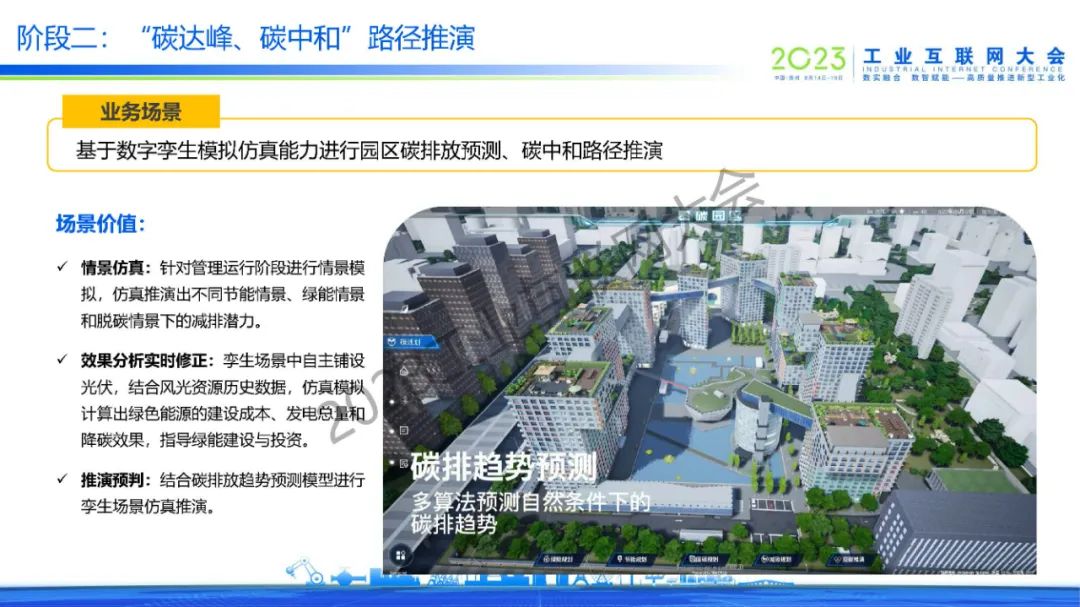Image resolution: width=1080 pixels, height=607 pixels.
Task: Click the 碳排趋势预测 overlay heading
Action: click(503, 466)
